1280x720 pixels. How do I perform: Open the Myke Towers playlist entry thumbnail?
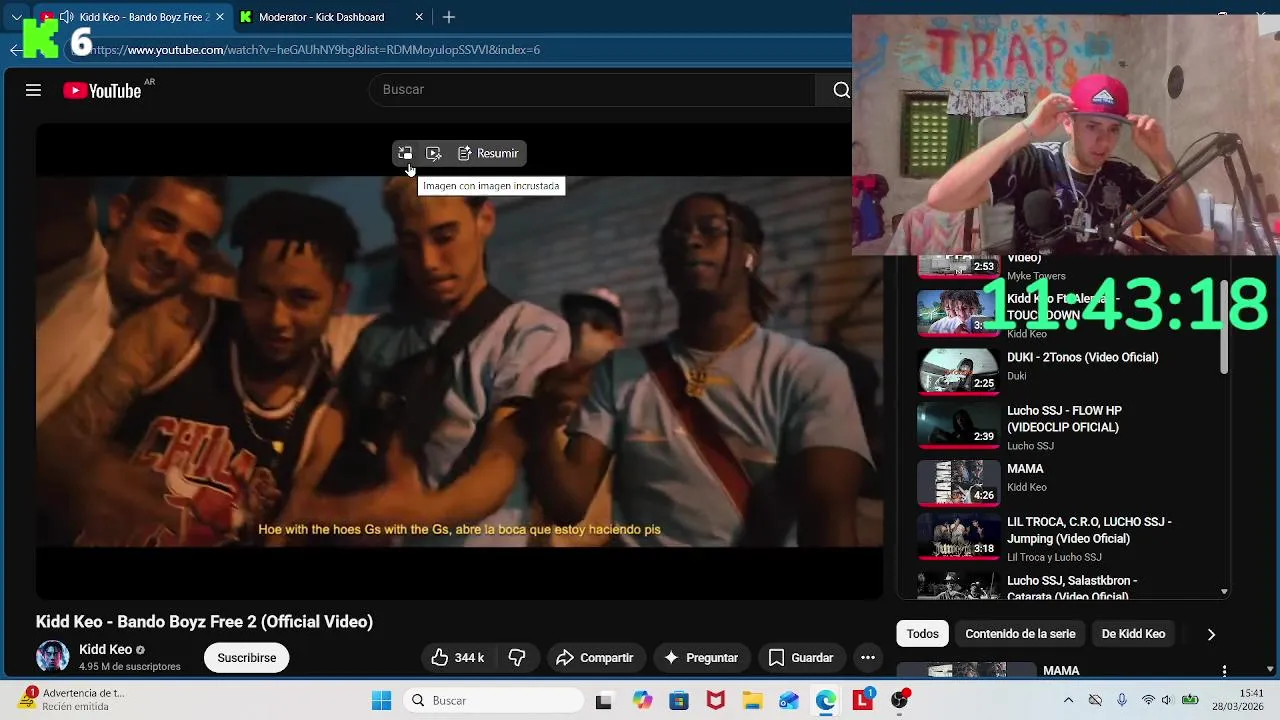[x=959, y=266]
